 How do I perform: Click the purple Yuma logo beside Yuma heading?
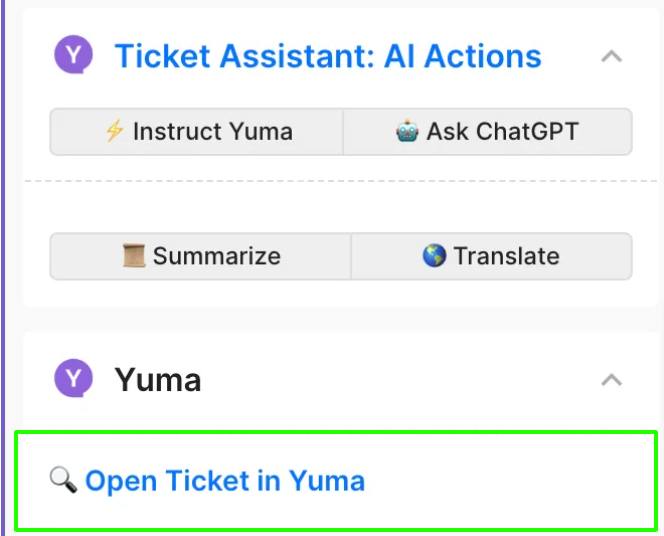click(x=74, y=378)
